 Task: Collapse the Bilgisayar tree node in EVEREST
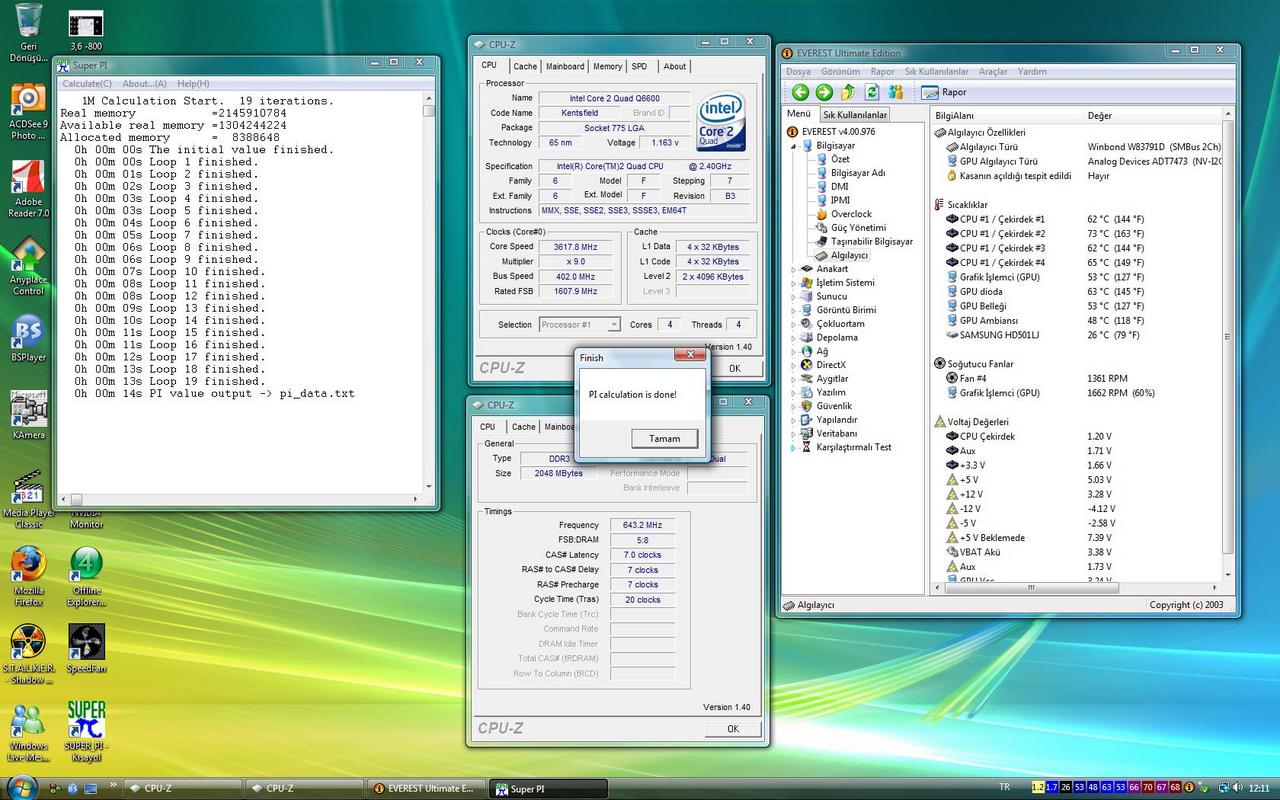tap(795, 145)
